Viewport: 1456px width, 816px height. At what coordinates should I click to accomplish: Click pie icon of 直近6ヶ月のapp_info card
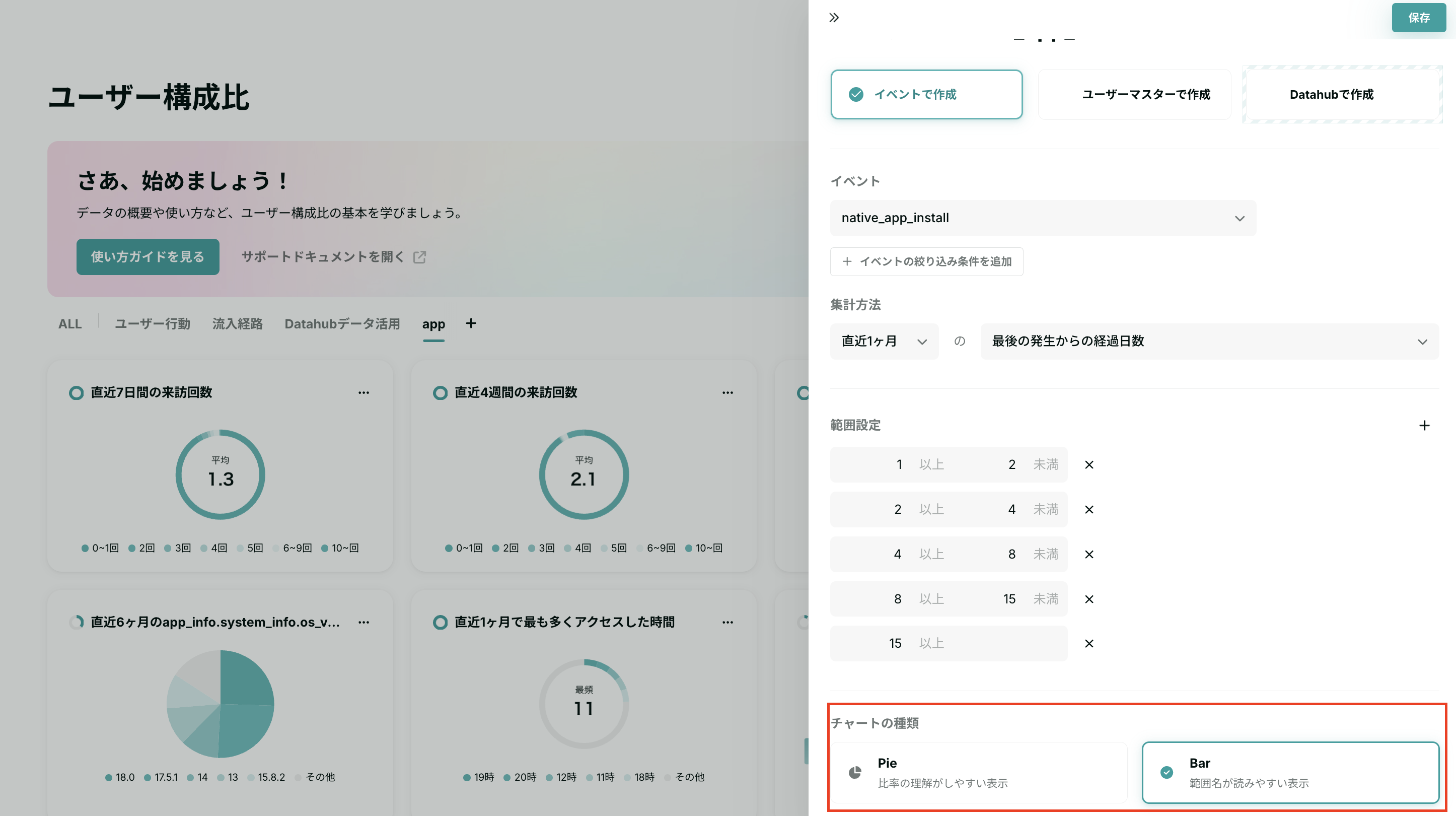click(76, 623)
